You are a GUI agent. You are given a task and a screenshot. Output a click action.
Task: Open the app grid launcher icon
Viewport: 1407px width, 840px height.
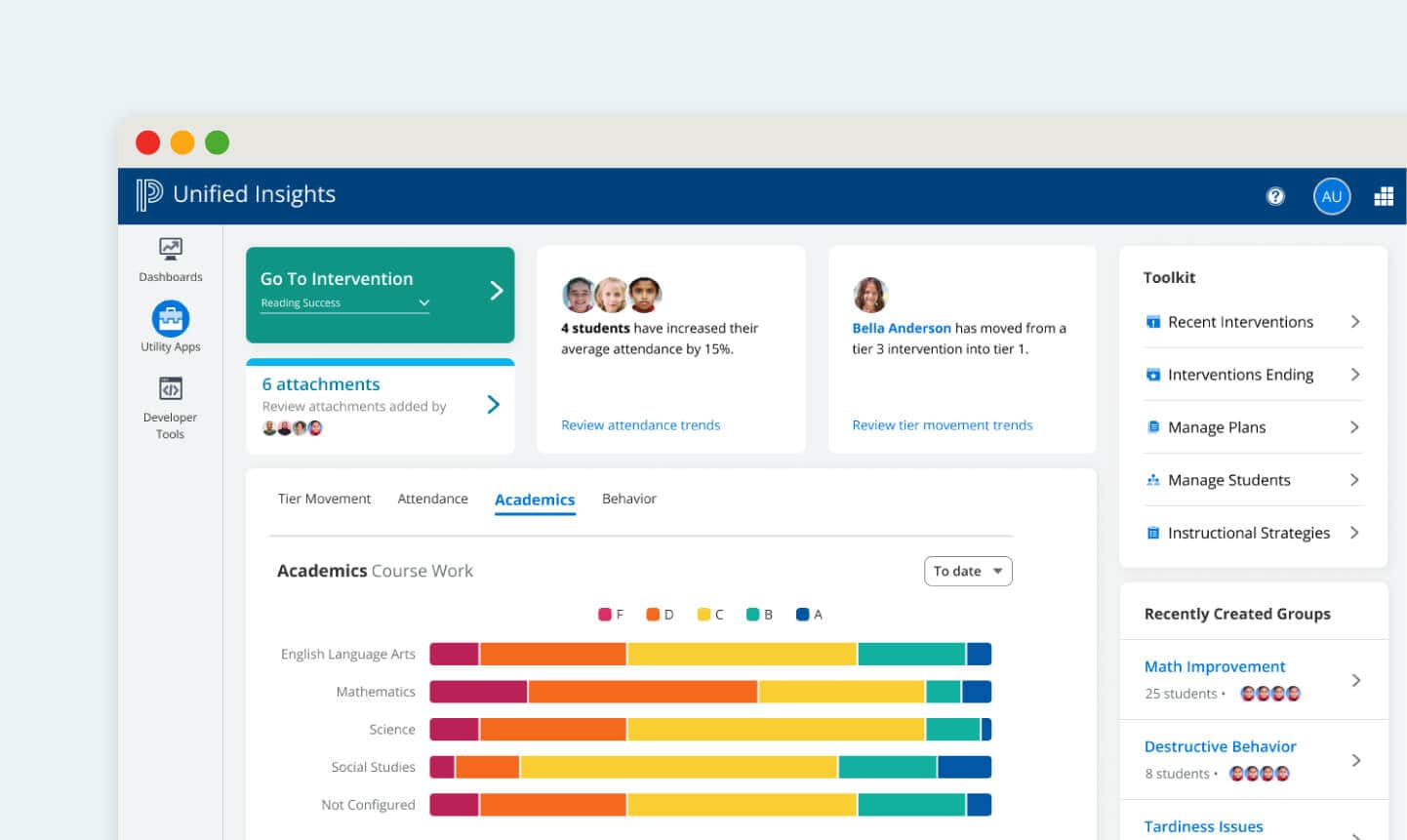[1384, 196]
